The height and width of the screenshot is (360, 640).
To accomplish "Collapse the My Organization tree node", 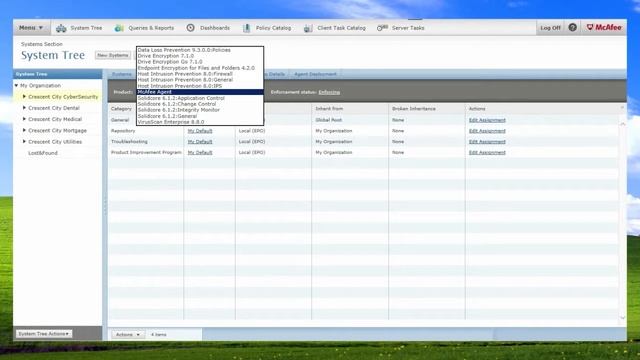I will pyautogui.click(x=16, y=85).
